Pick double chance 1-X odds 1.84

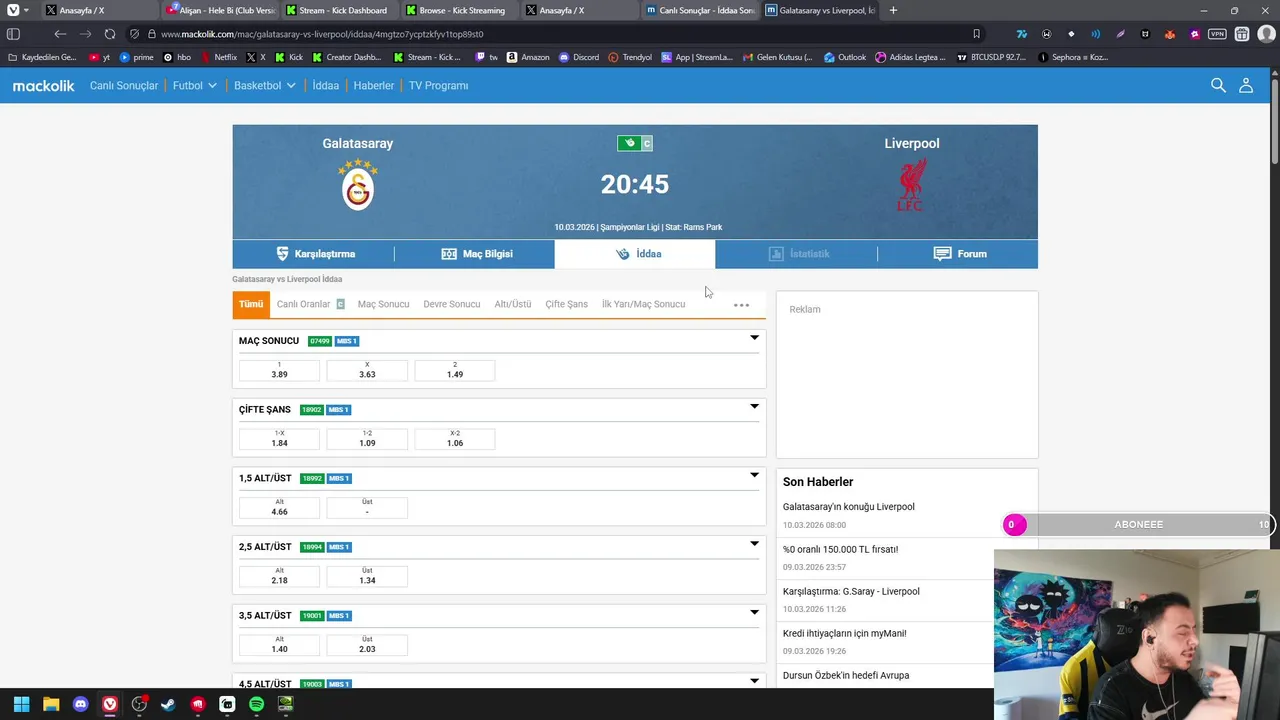[279, 438]
